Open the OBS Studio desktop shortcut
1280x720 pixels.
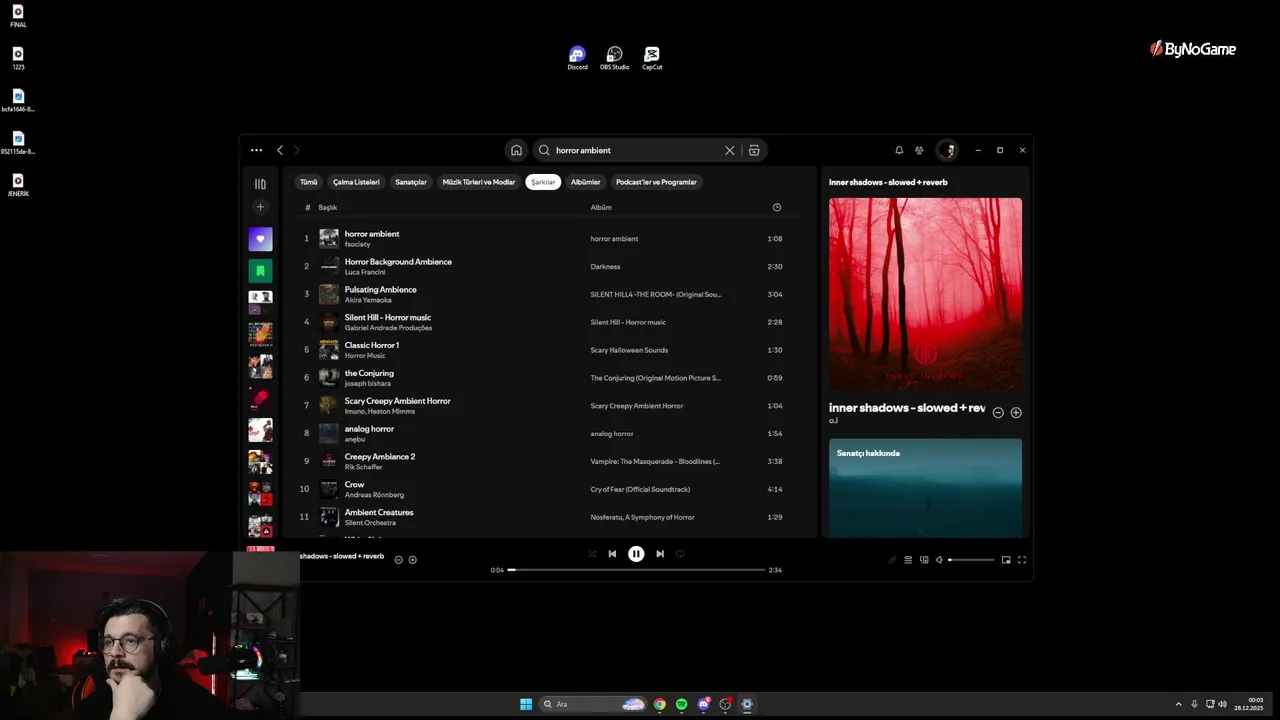click(614, 58)
